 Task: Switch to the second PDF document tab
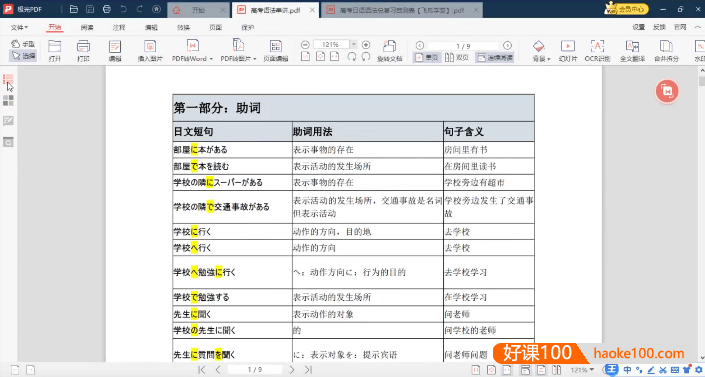click(402, 10)
